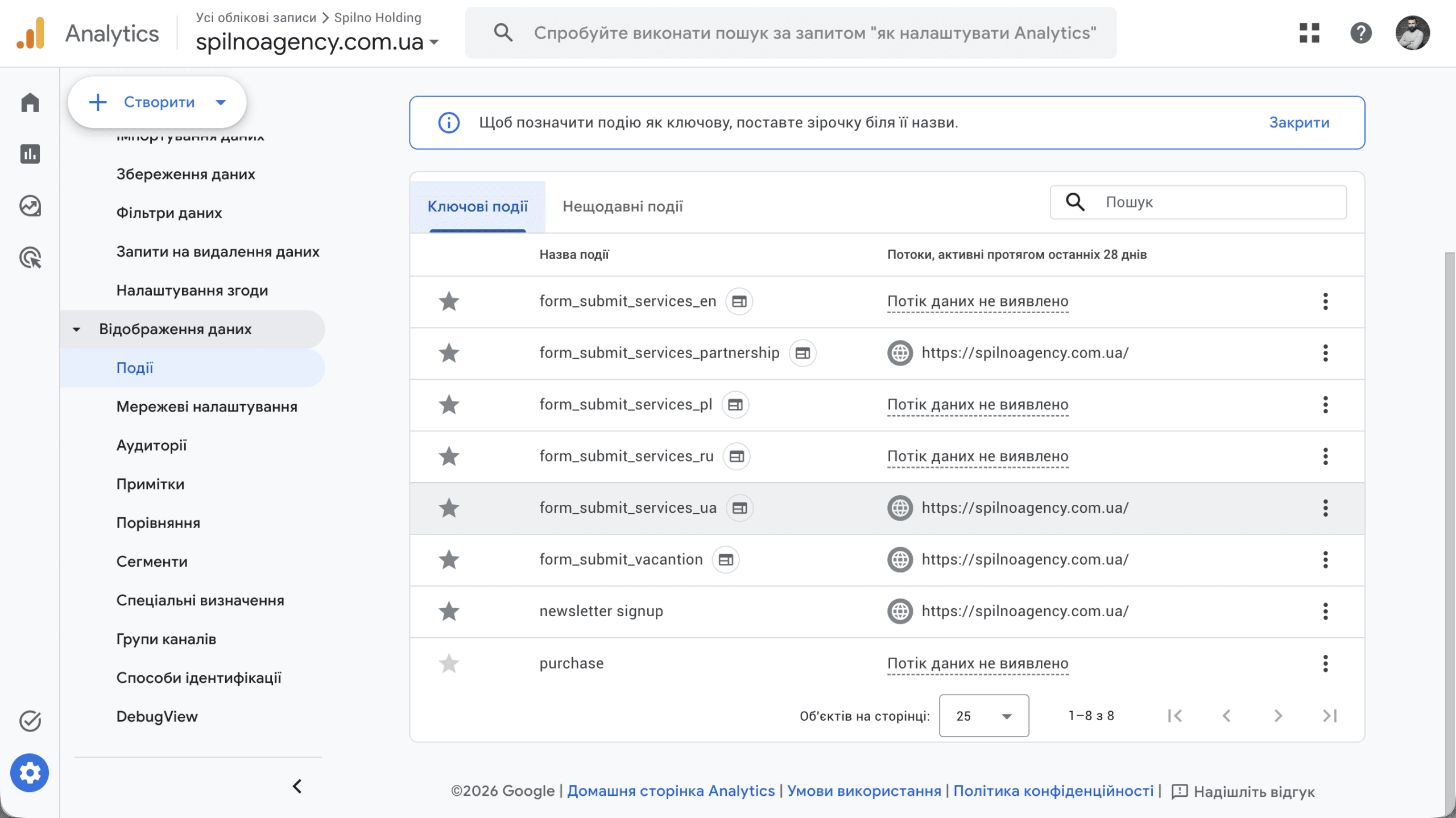Jump to the last page of events

(1330, 716)
